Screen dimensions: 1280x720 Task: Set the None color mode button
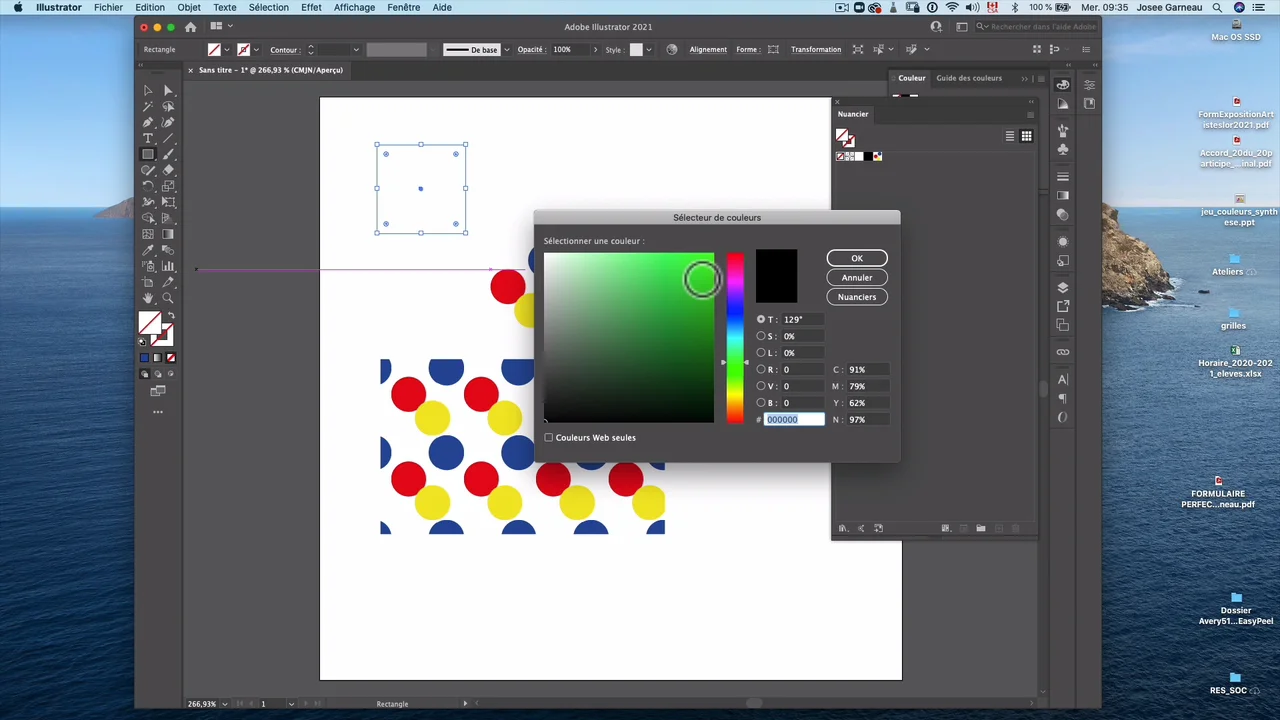170,358
